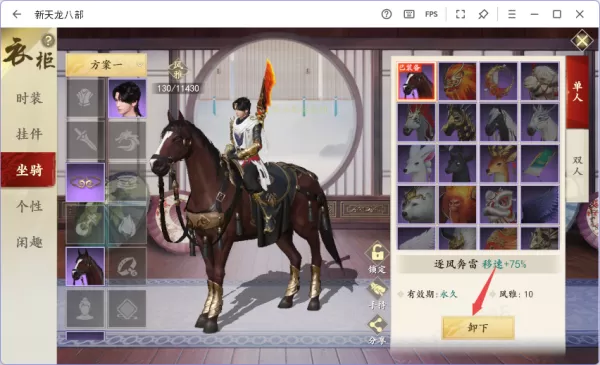Choose the equipped brown horse marked 已装备
600x365 pixels.
point(416,81)
